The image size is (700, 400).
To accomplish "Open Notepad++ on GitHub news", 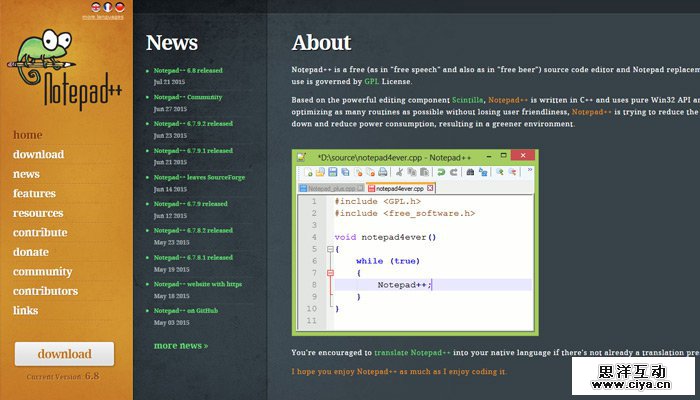I will point(186,310).
